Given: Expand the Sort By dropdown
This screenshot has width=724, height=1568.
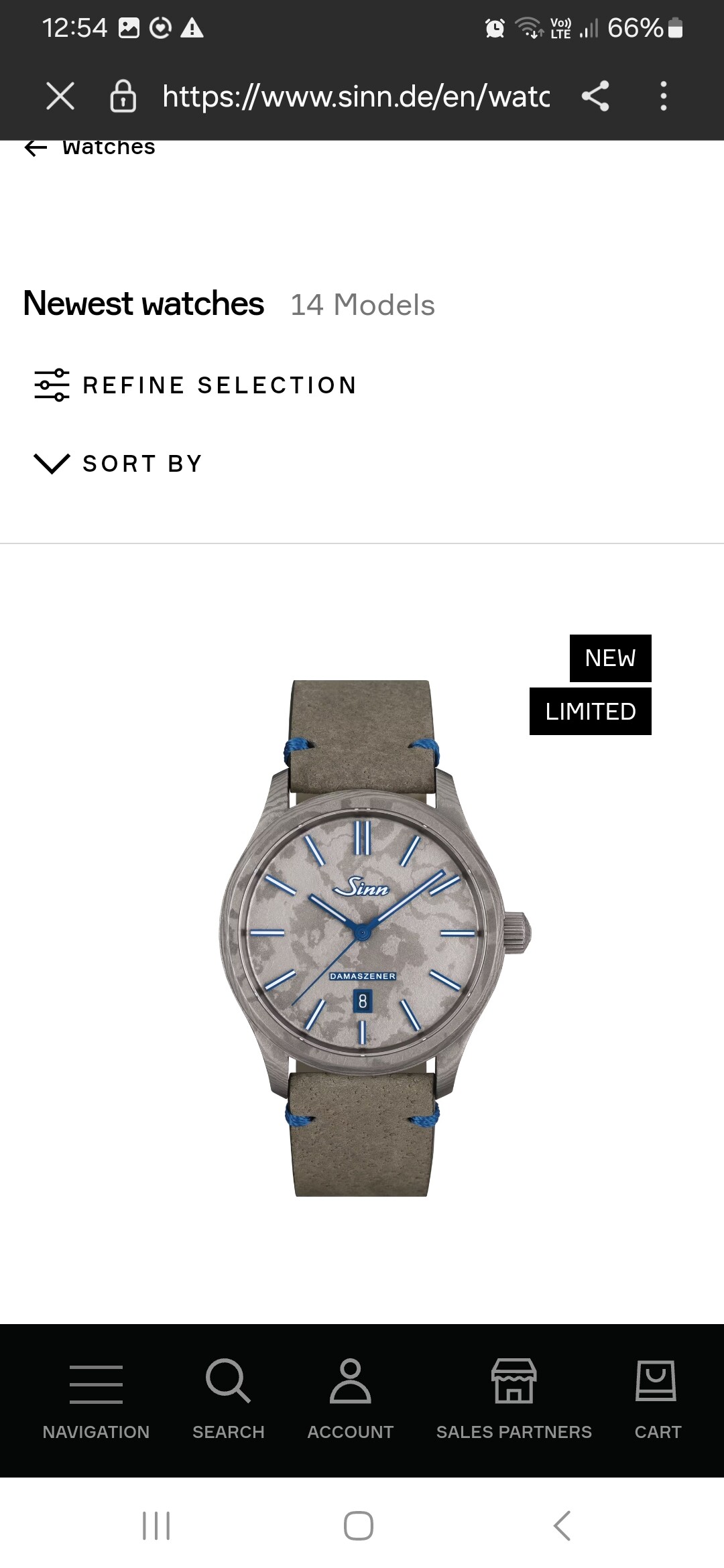Looking at the screenshot, I should (119, 463).
